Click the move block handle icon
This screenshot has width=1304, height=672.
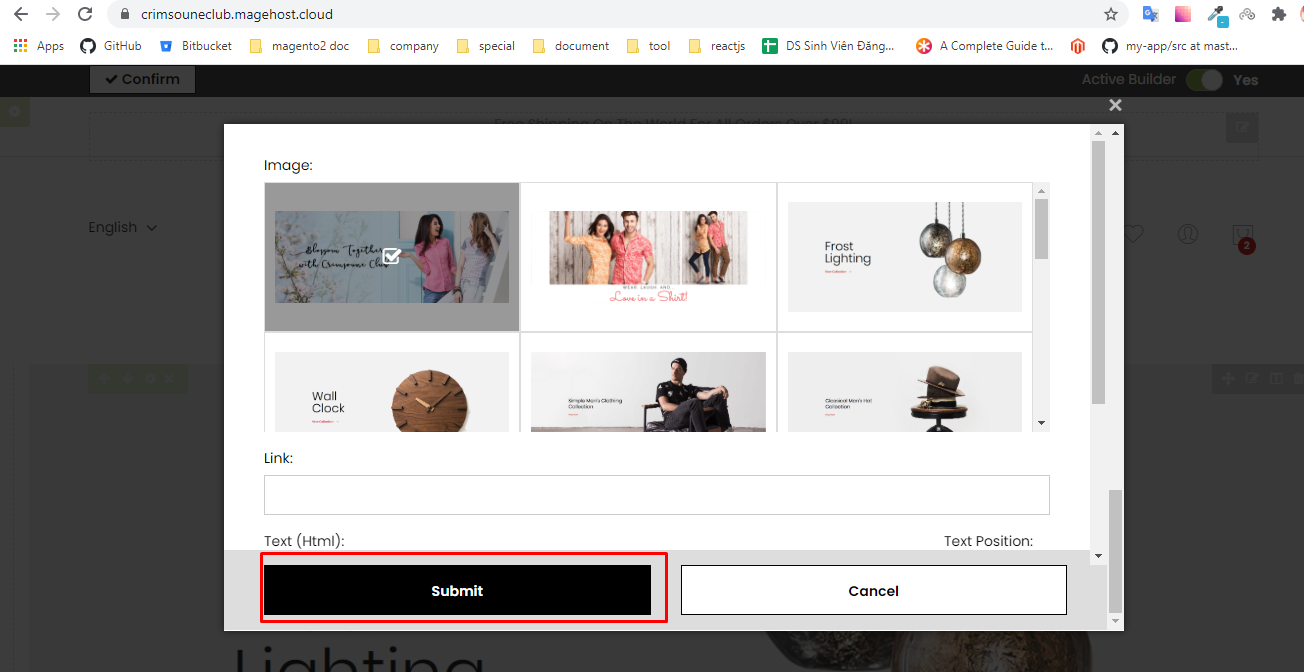tap(1228, 379)
